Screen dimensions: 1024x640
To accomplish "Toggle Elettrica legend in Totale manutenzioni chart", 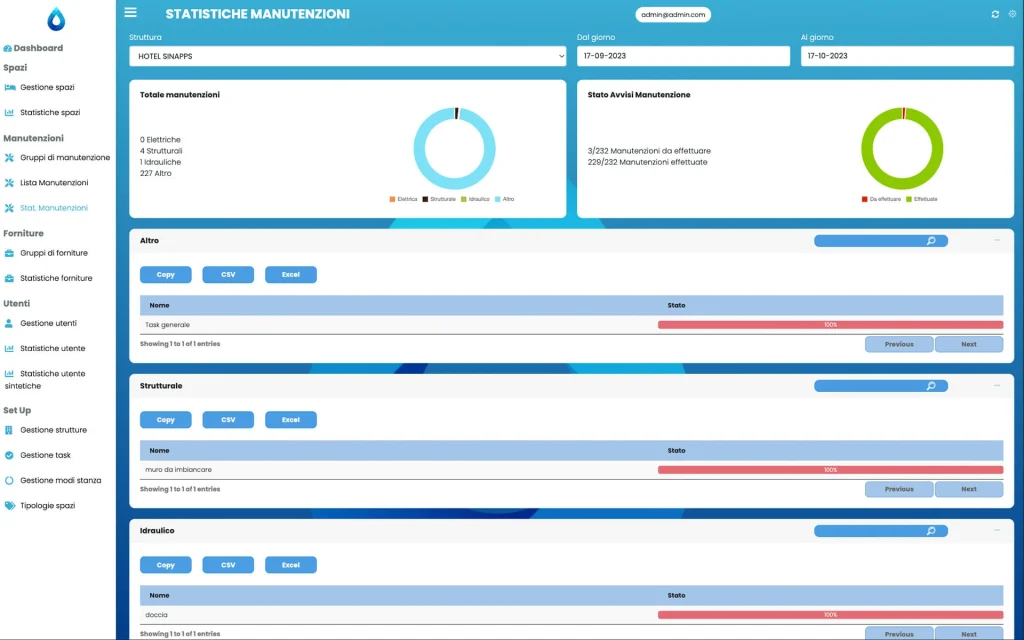I will click(x=403, y=199).
